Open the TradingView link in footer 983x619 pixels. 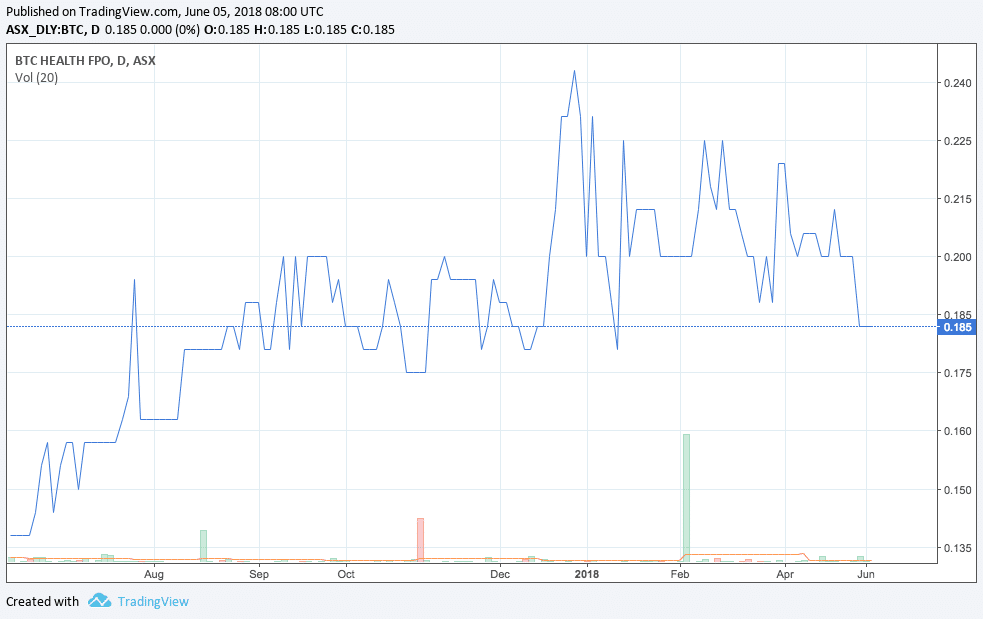tap(152, 602)
